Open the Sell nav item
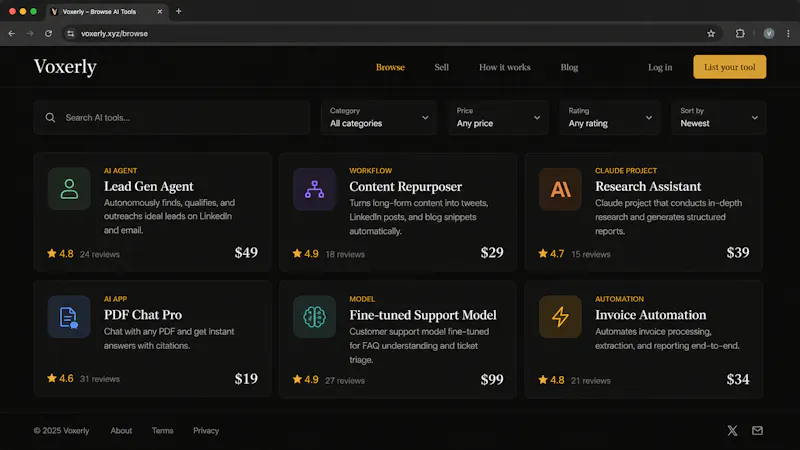Image resolution: width=800 pixels, height=450 pixels. 441,67
